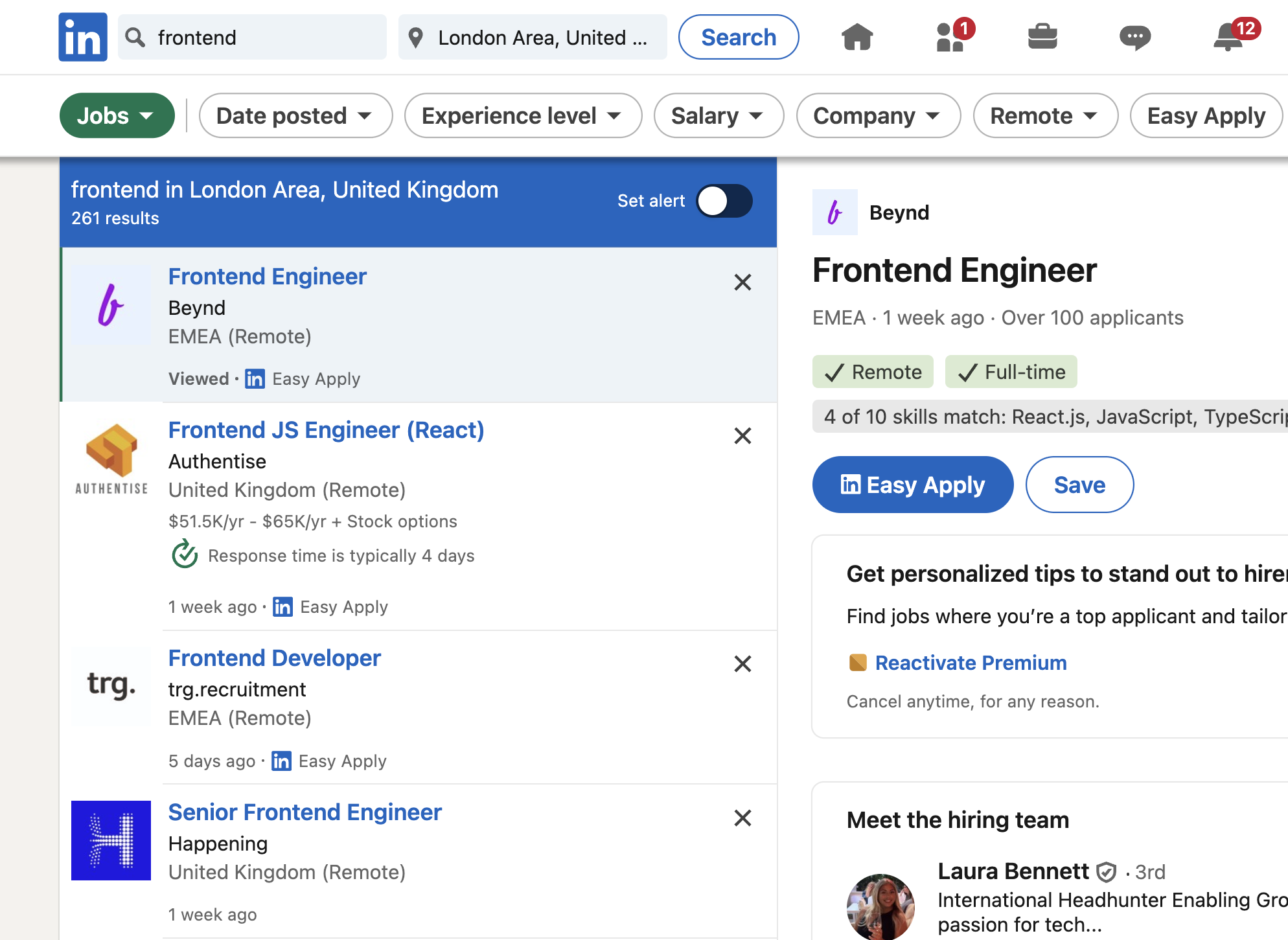Image resolution: width=1288 pixels, height=940 pixels.
Task: Click the trg.recruitment company name
Action: point(237,689)
